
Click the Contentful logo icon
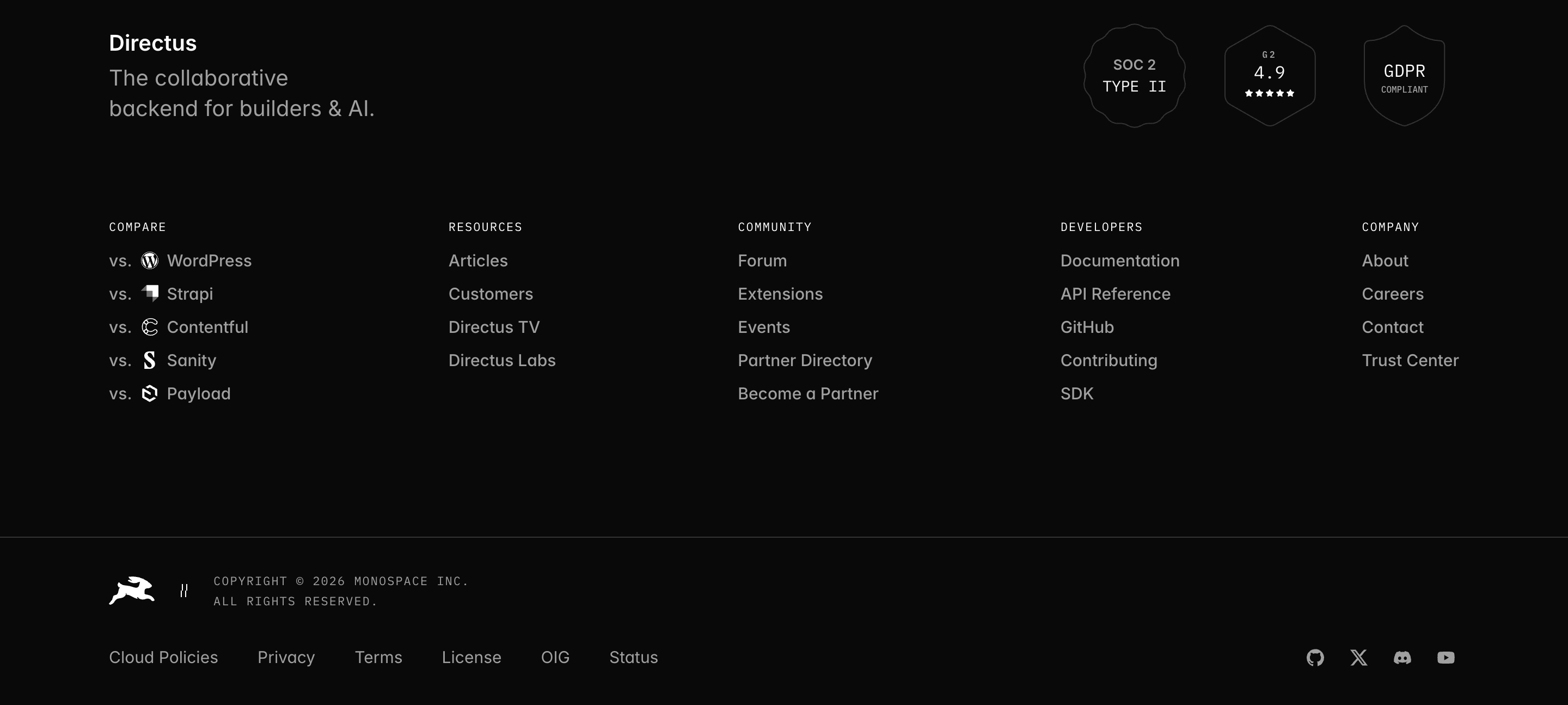150,327
